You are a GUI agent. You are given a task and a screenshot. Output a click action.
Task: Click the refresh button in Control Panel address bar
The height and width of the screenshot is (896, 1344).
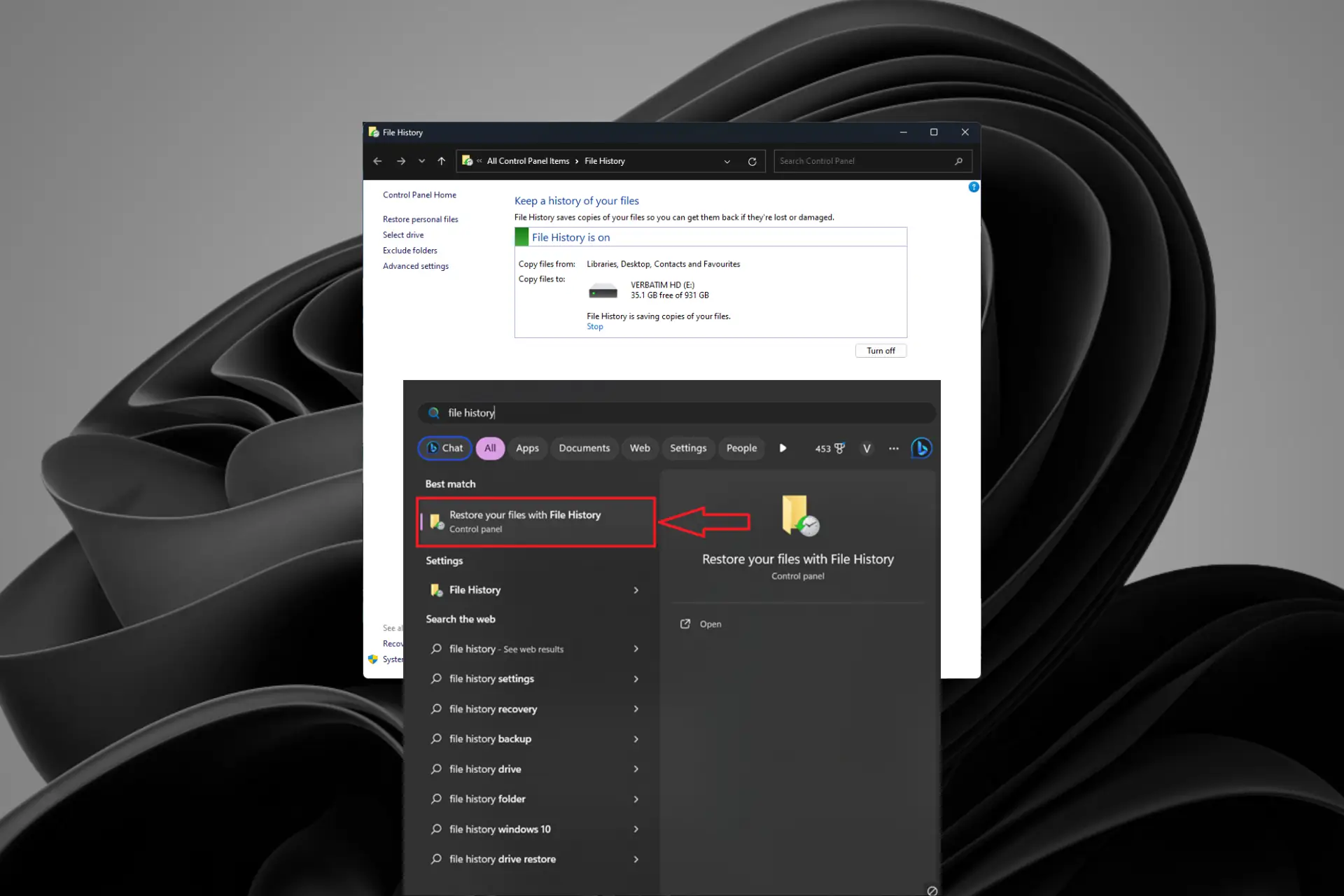[752, 160]
